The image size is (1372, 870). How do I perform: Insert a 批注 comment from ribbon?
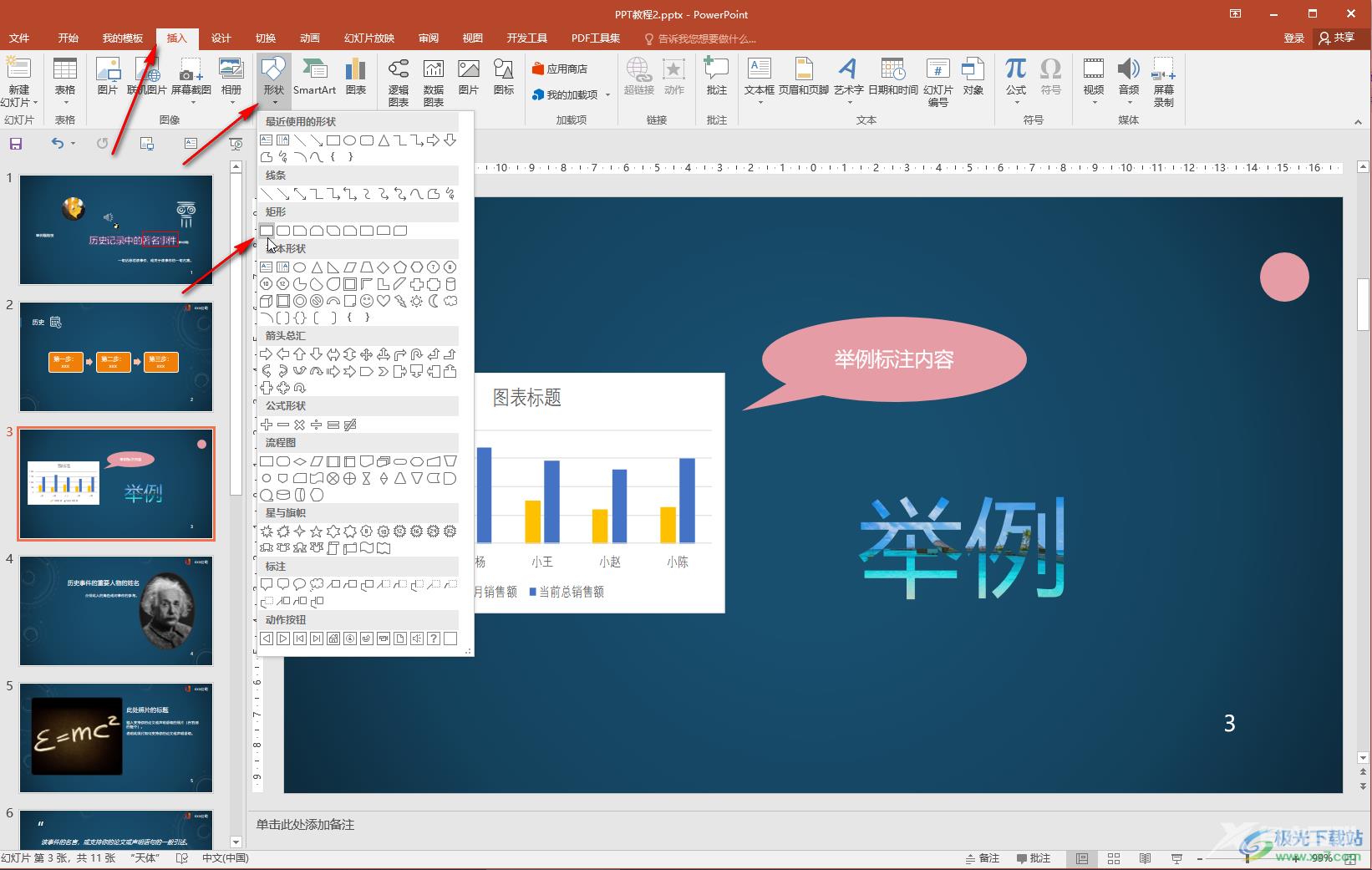(x=716, y=77)
